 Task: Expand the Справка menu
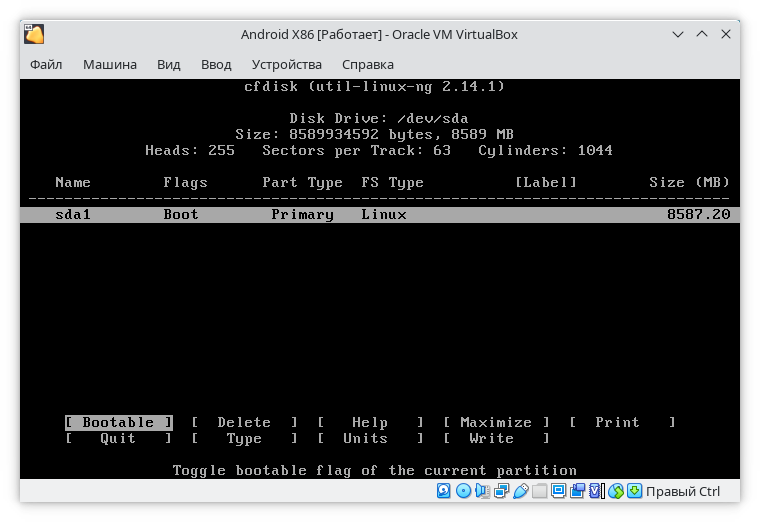tap(366, 65)
